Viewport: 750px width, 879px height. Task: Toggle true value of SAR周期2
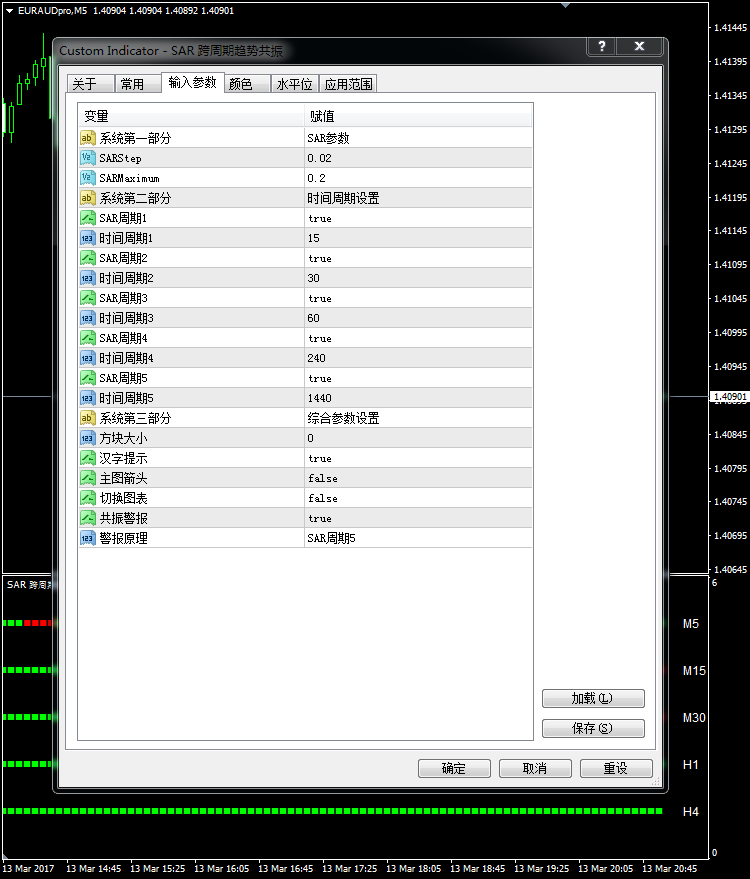click(x=418, y=258)
